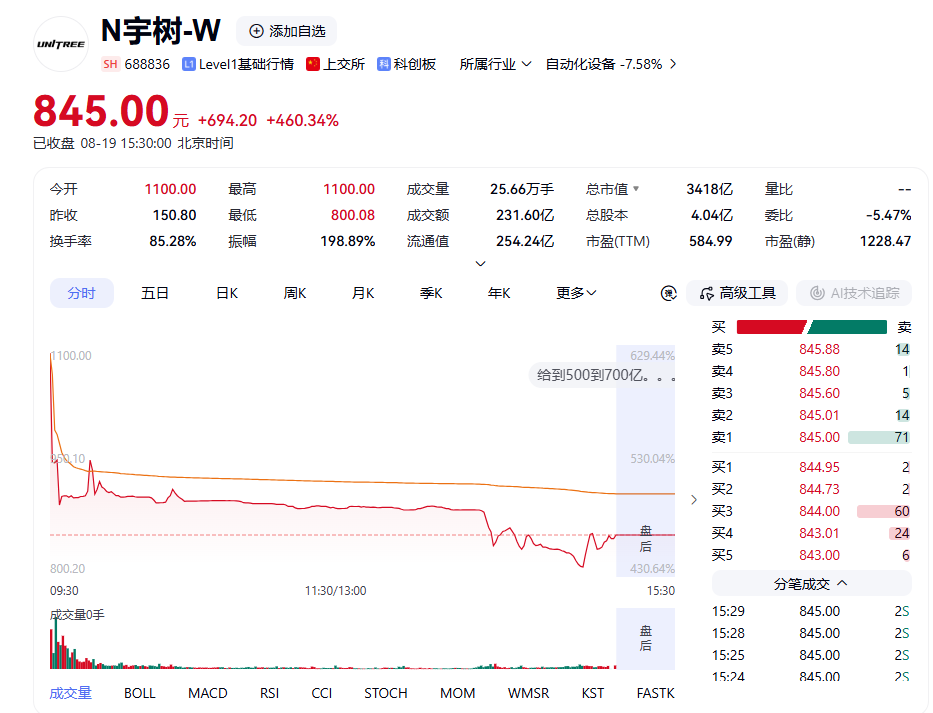Expand more quote data chevron below the table
933x713 pixels.
(x=481, y=263)
